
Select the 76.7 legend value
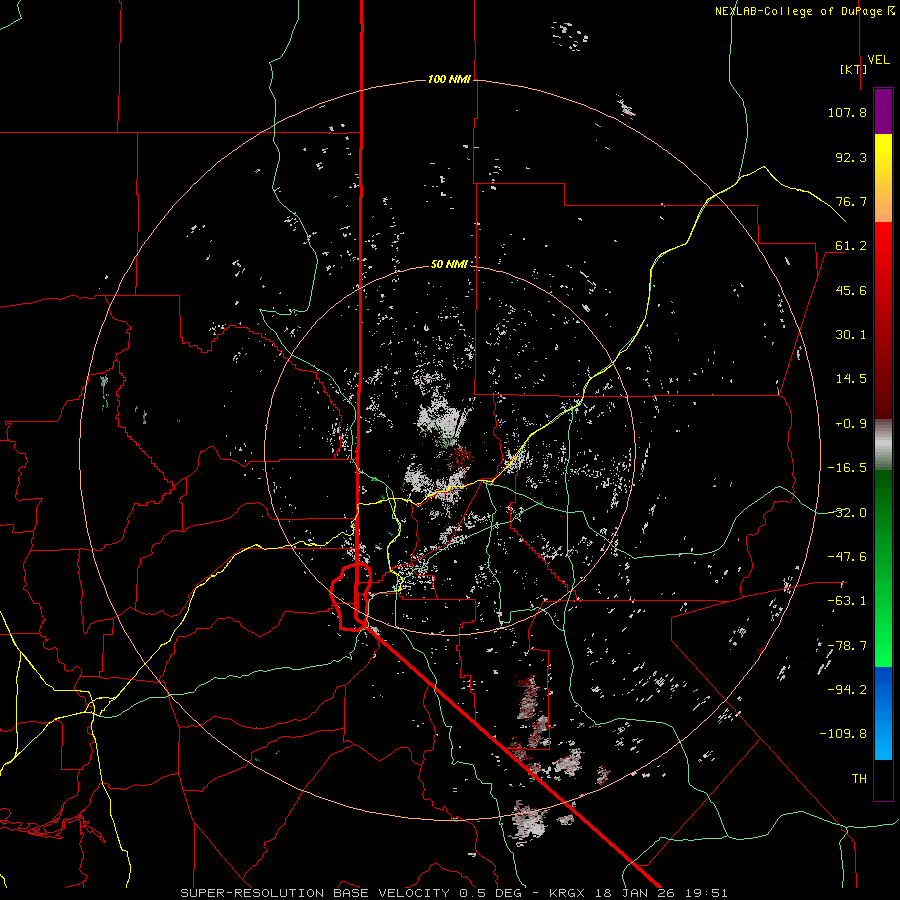[851, 201]
